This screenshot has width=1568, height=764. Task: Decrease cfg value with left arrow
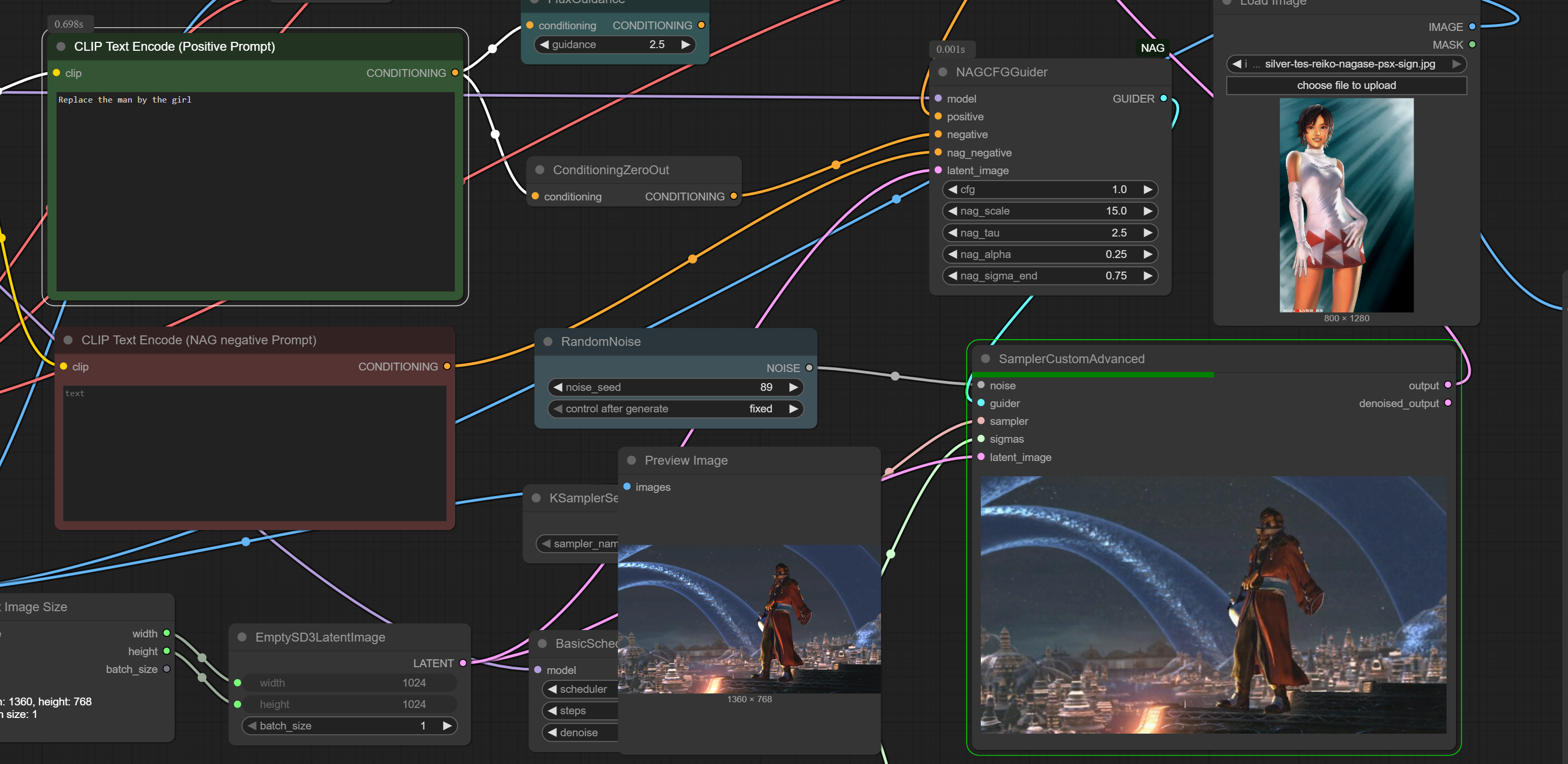pos(953,189)
